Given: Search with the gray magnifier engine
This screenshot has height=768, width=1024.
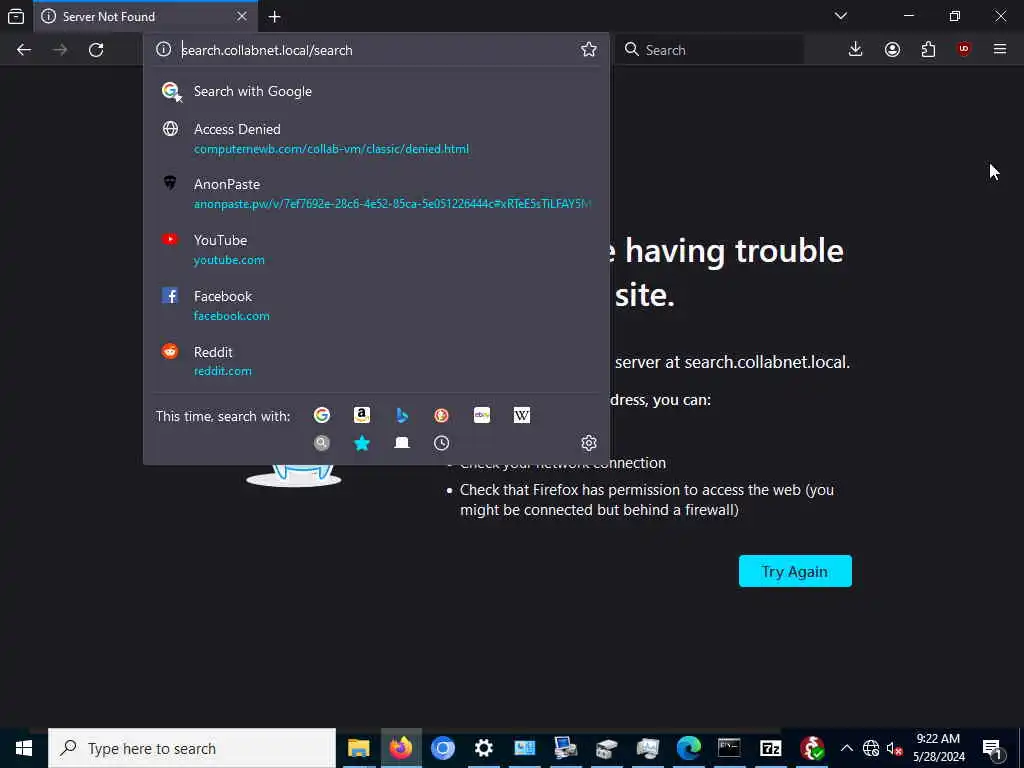Looking at the screenshot, I should coord(321,443).
